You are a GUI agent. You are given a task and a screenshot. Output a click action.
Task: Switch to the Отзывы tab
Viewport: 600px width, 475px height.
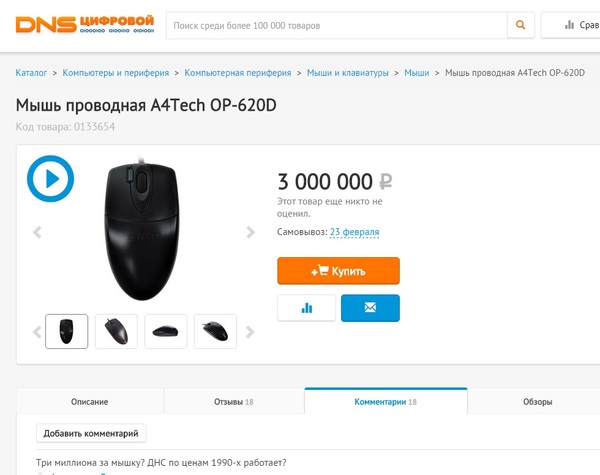click(x=235, y=402)
